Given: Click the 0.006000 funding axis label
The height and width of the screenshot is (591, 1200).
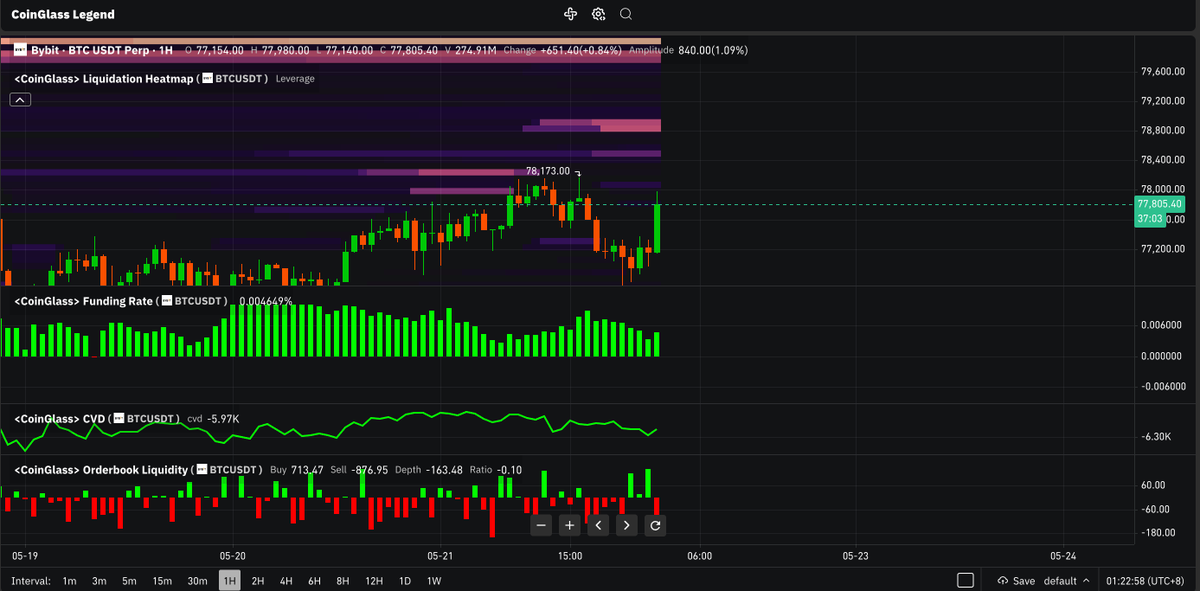Looking at the screenshot, I should tap(1160, 326).
